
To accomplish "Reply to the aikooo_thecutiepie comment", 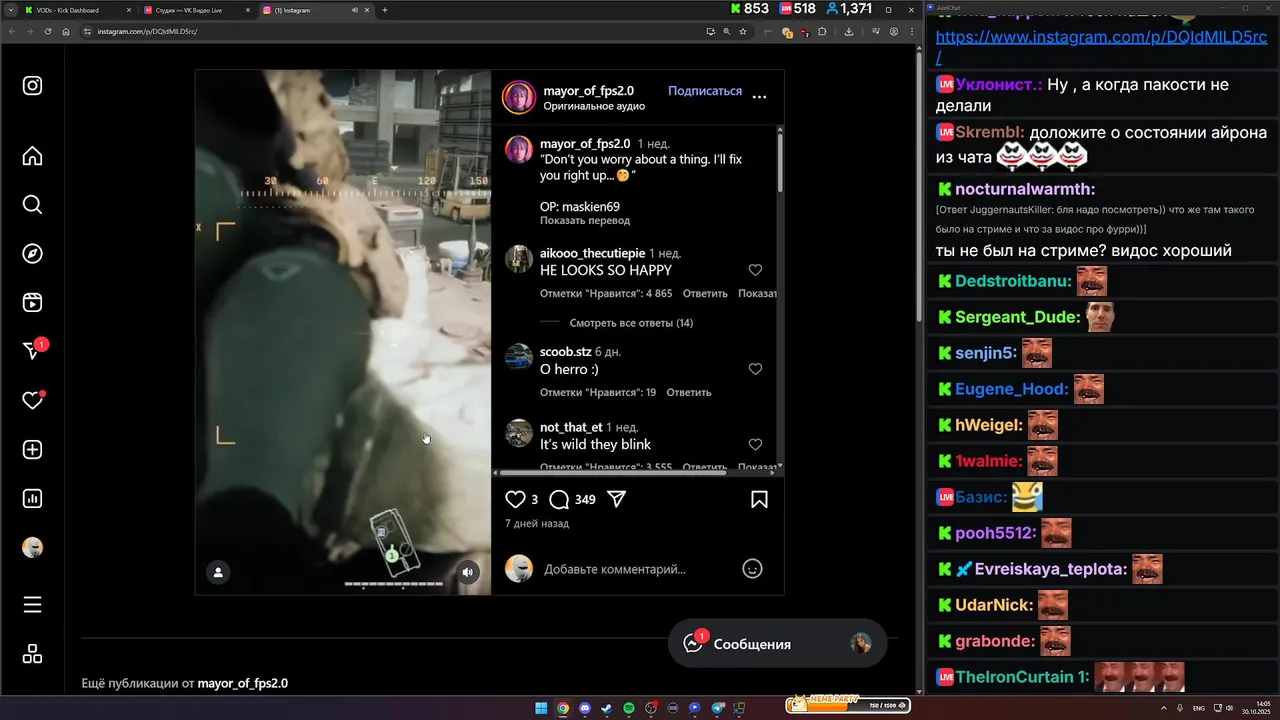I will coord(705,294).
